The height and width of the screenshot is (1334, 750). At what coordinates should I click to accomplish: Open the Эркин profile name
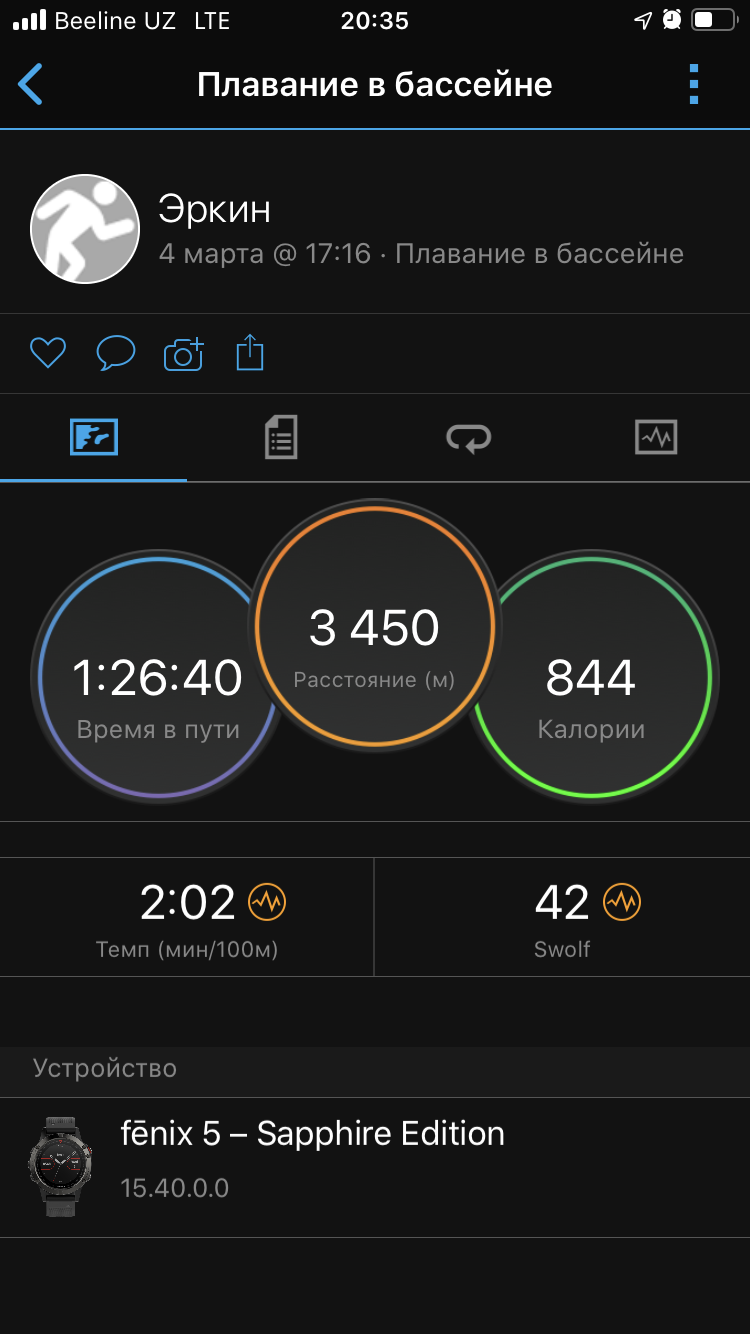click(x=214, y=210)
